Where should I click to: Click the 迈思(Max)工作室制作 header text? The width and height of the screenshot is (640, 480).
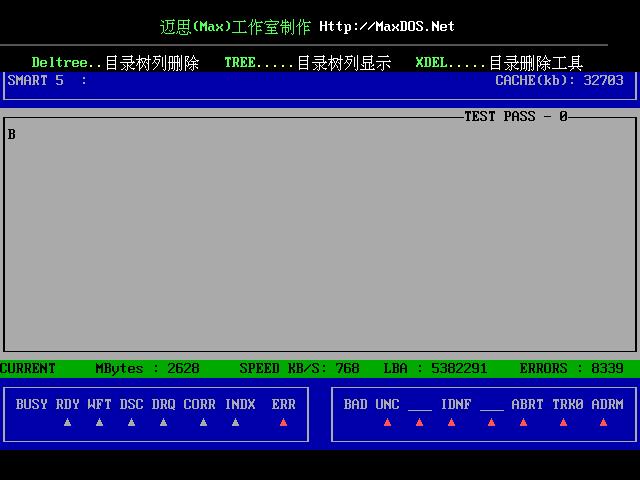(x=235, y=27)
